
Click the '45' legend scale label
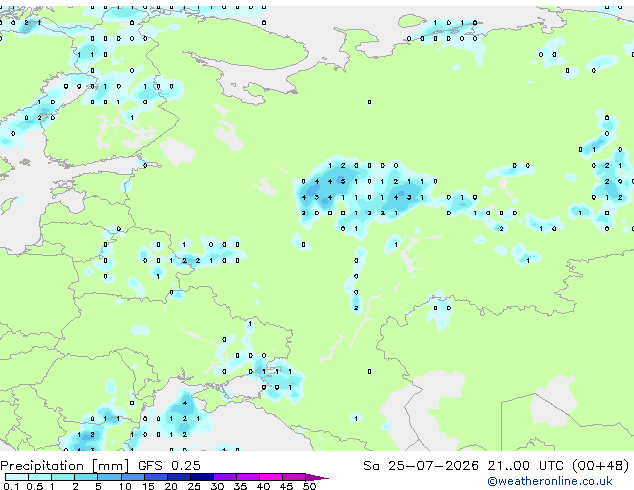(x=286, y=486)
